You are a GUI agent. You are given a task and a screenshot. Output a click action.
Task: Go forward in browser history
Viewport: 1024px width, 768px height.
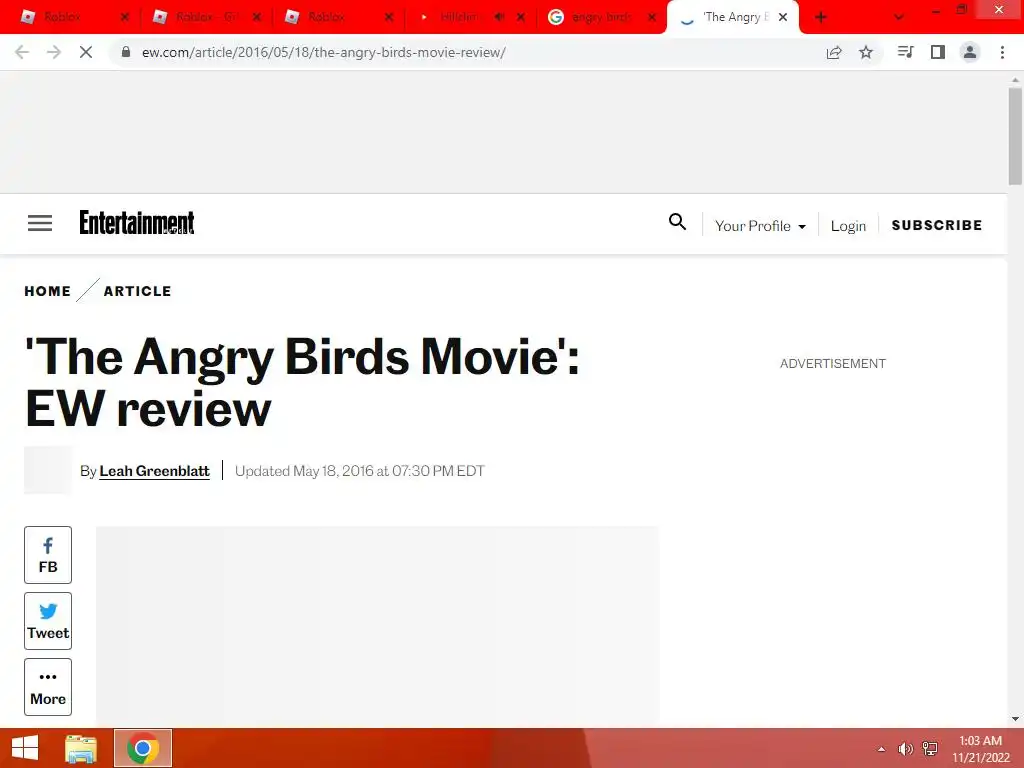tap(54, 52)
